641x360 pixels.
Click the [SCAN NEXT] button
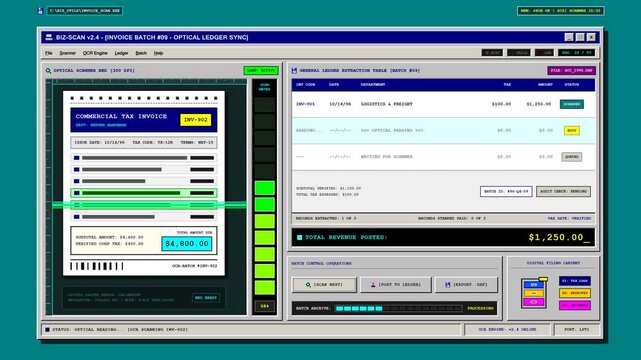[x=324, y=284]
